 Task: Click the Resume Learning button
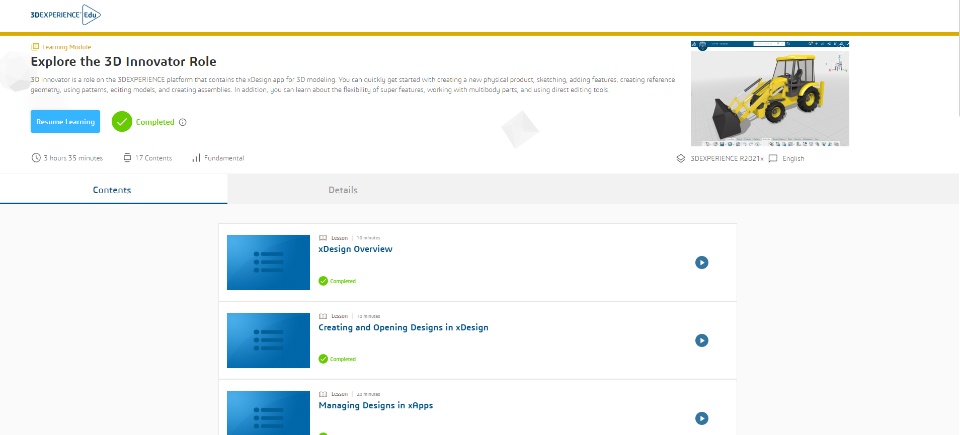(x=66, y=122)
